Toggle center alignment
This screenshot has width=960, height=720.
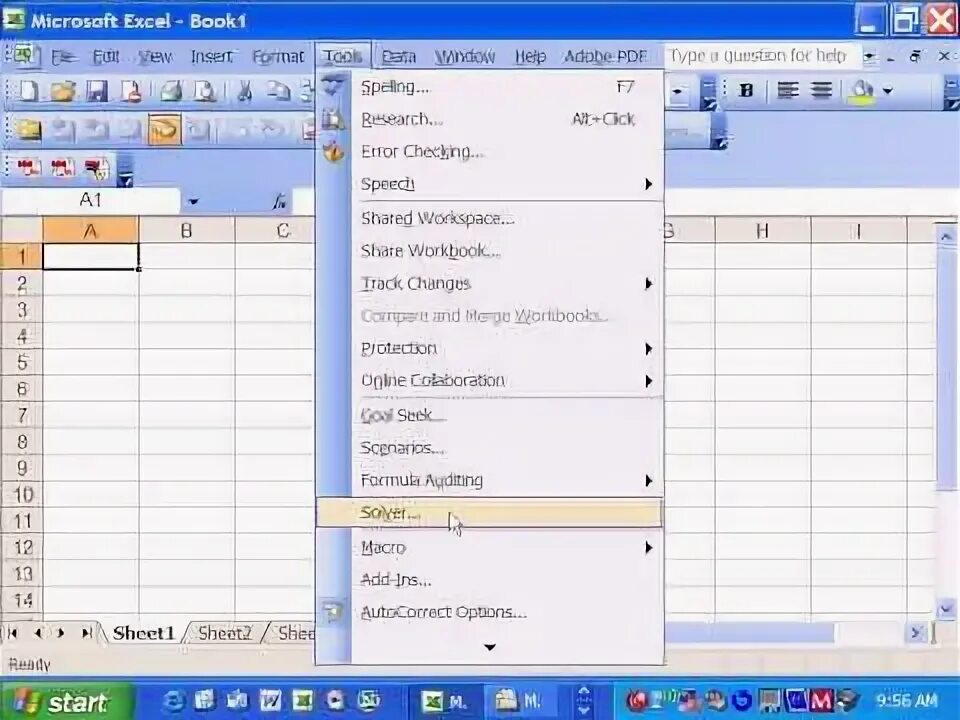coord(788,92)
